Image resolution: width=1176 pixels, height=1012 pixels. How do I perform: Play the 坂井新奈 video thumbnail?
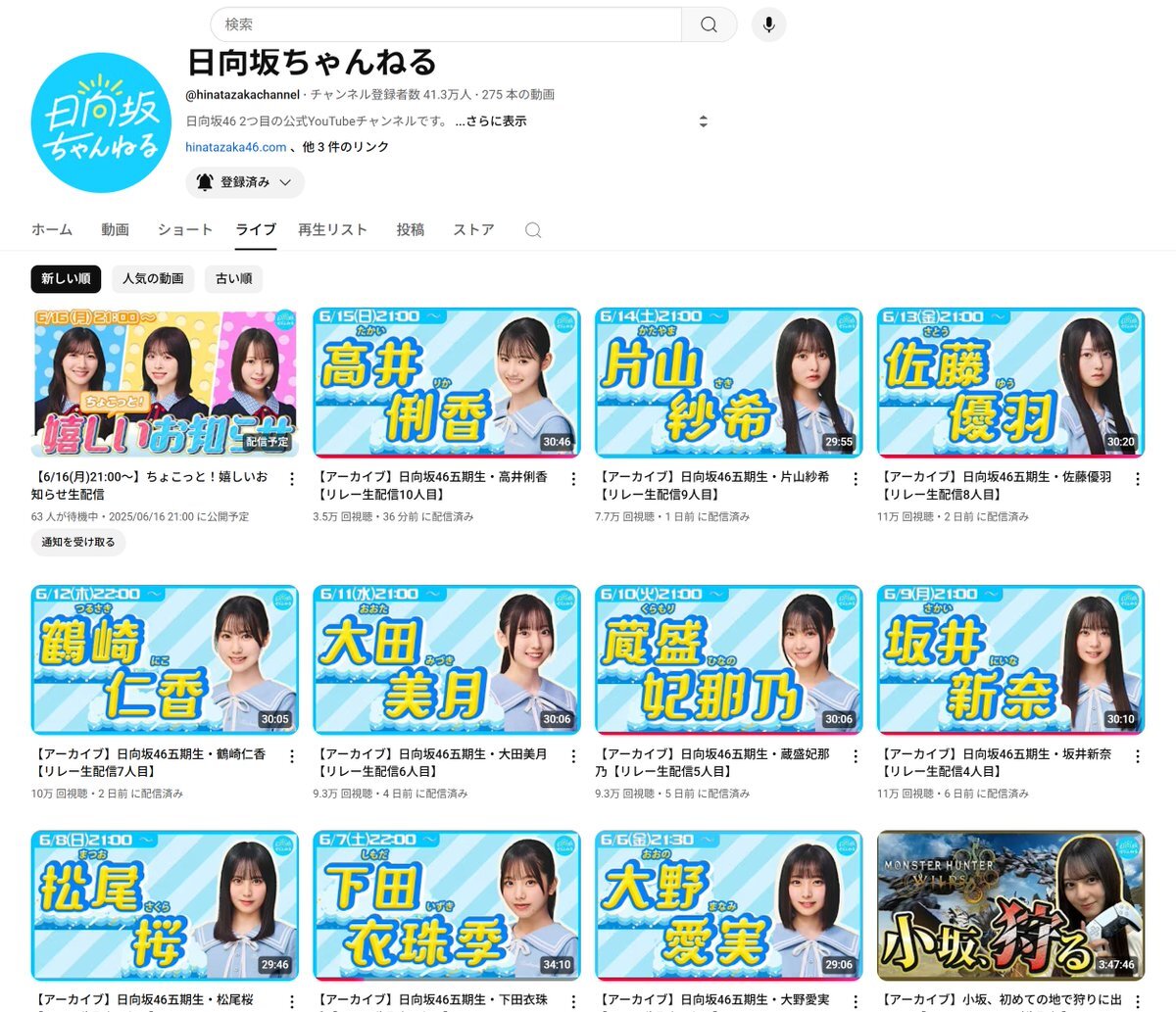(1011, 660)
